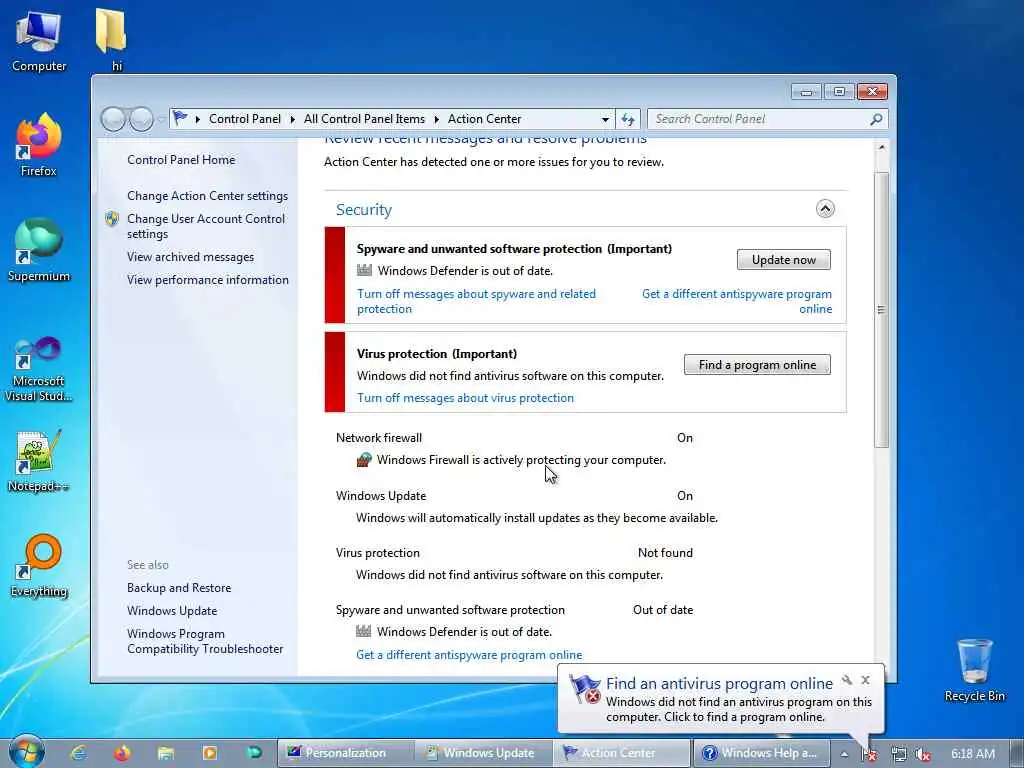The image size is (1024, 768).
Task: Open Windows Program Compatibility Troubleshooter
Action: pos(205,641)
